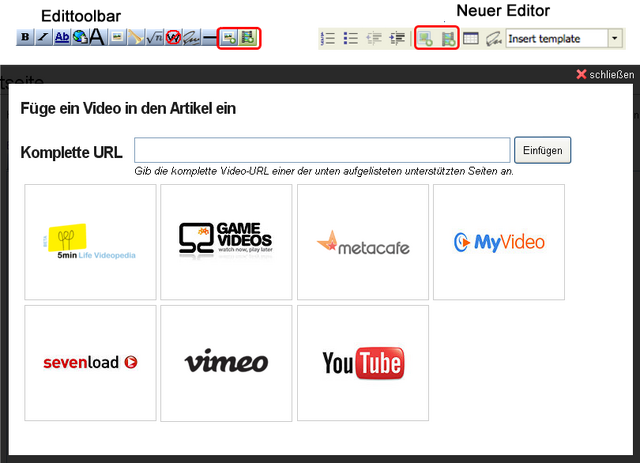The width and height of the screenshot is (640, 463).
Task: Close the video dialog via schließen
Action: (x=605, y=74)
